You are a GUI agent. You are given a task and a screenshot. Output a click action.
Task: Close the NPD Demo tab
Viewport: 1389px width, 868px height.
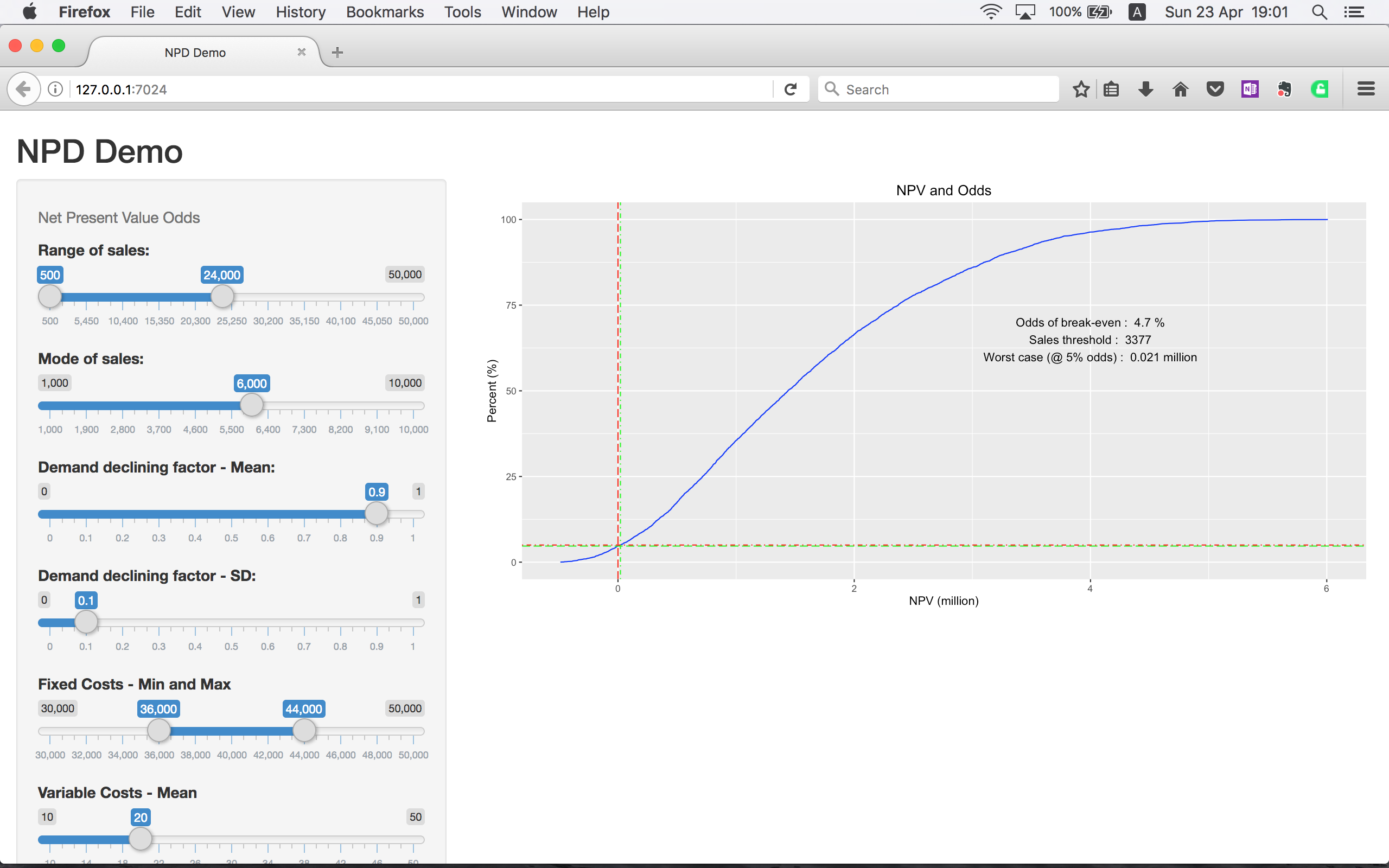pos(301,52)
